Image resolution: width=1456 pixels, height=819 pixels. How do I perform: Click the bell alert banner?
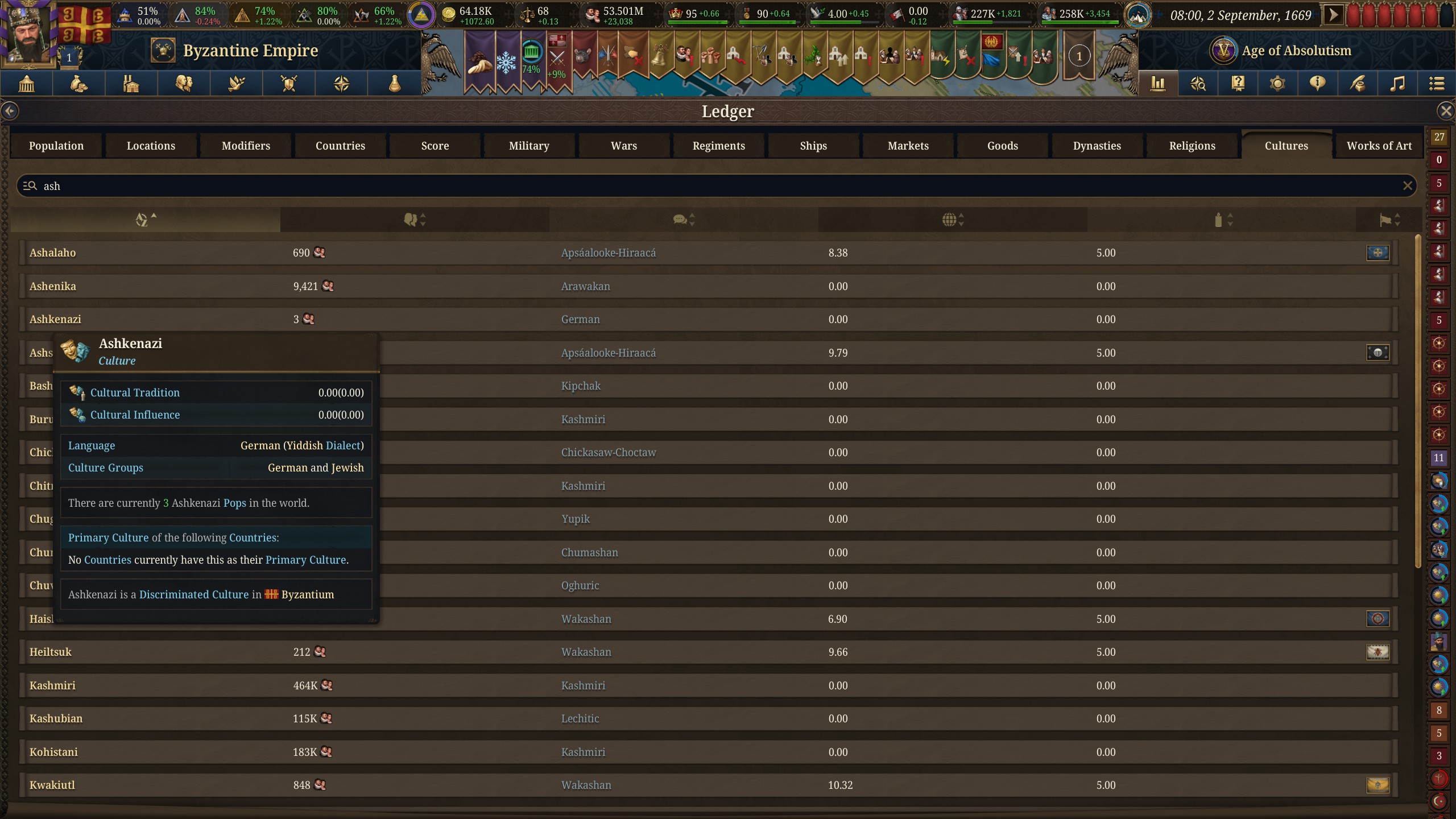(660, 55)
